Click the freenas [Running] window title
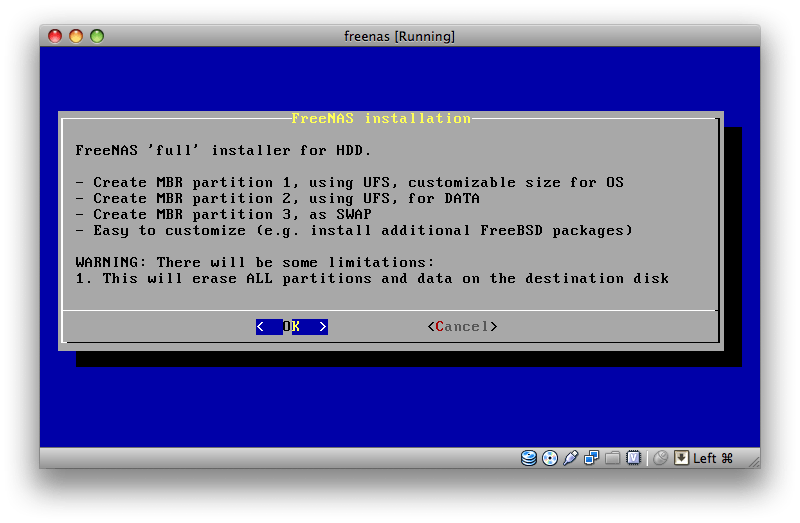 coord(399,36)
